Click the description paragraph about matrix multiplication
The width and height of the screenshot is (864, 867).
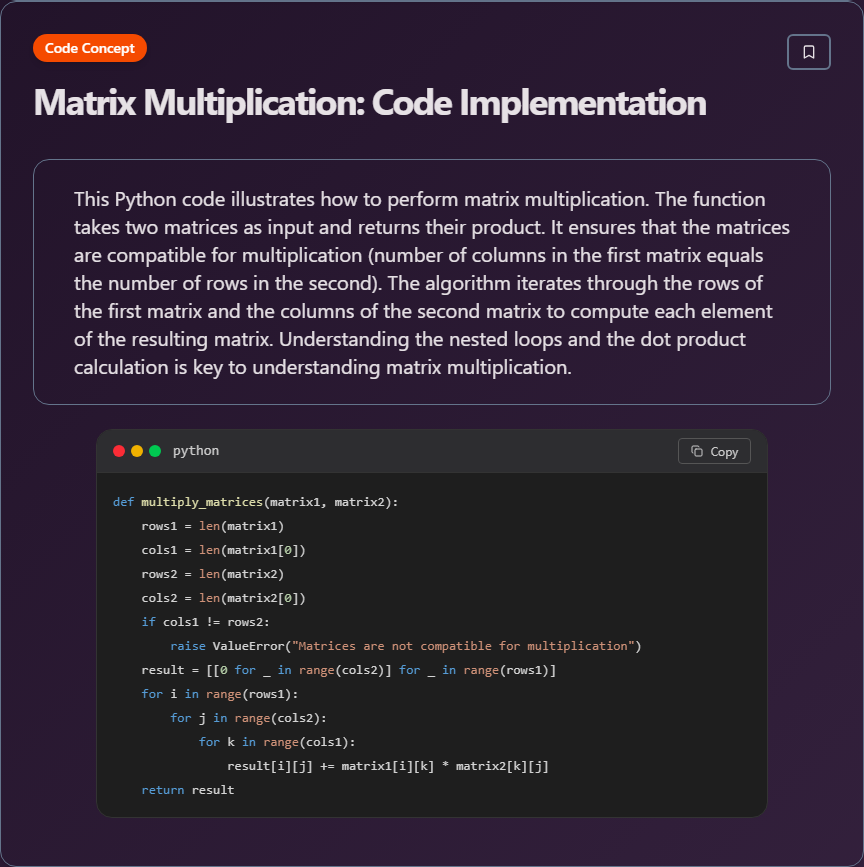pos(432,283)
